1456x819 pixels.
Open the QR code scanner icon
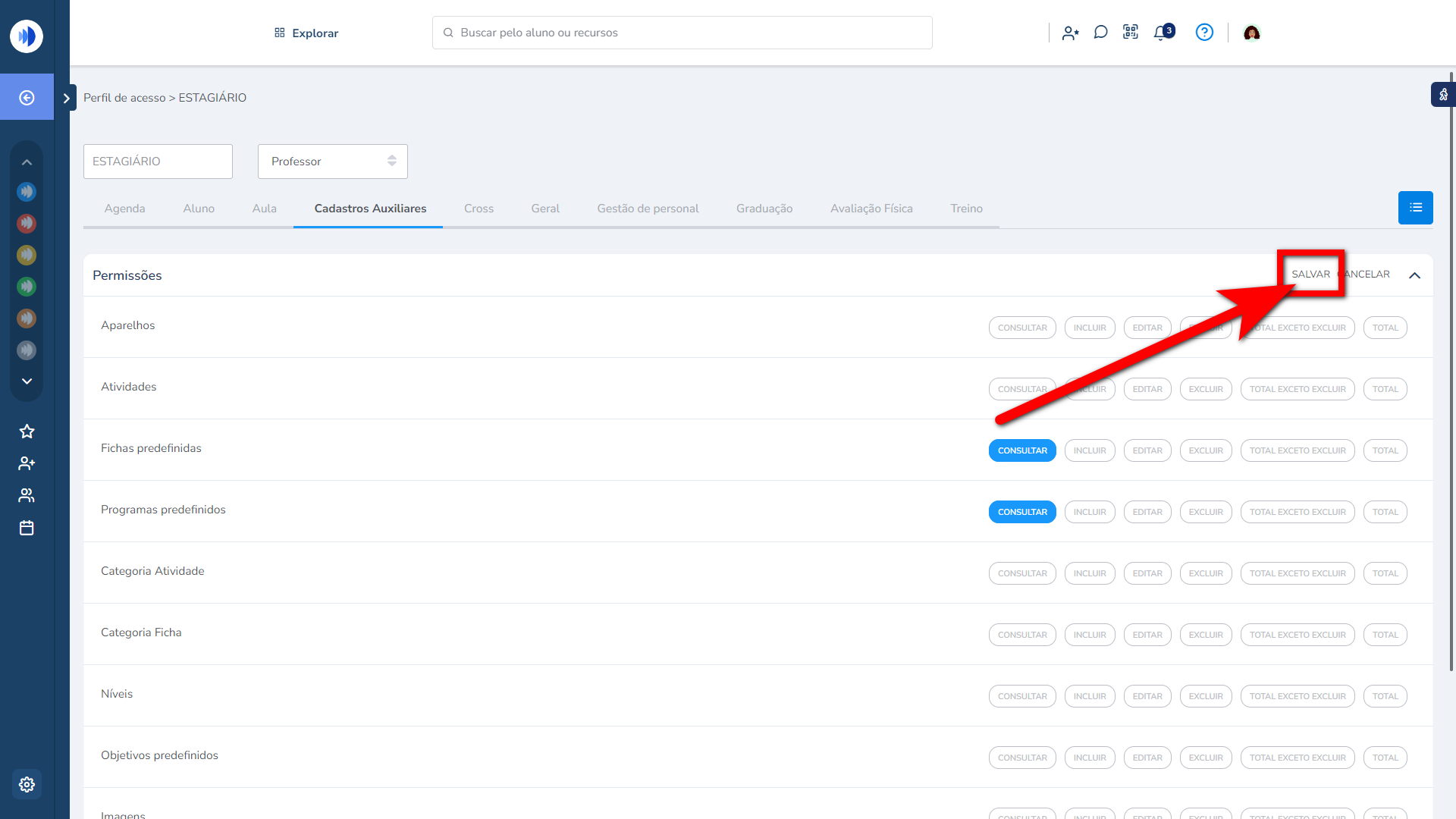tap(1131, 32)
